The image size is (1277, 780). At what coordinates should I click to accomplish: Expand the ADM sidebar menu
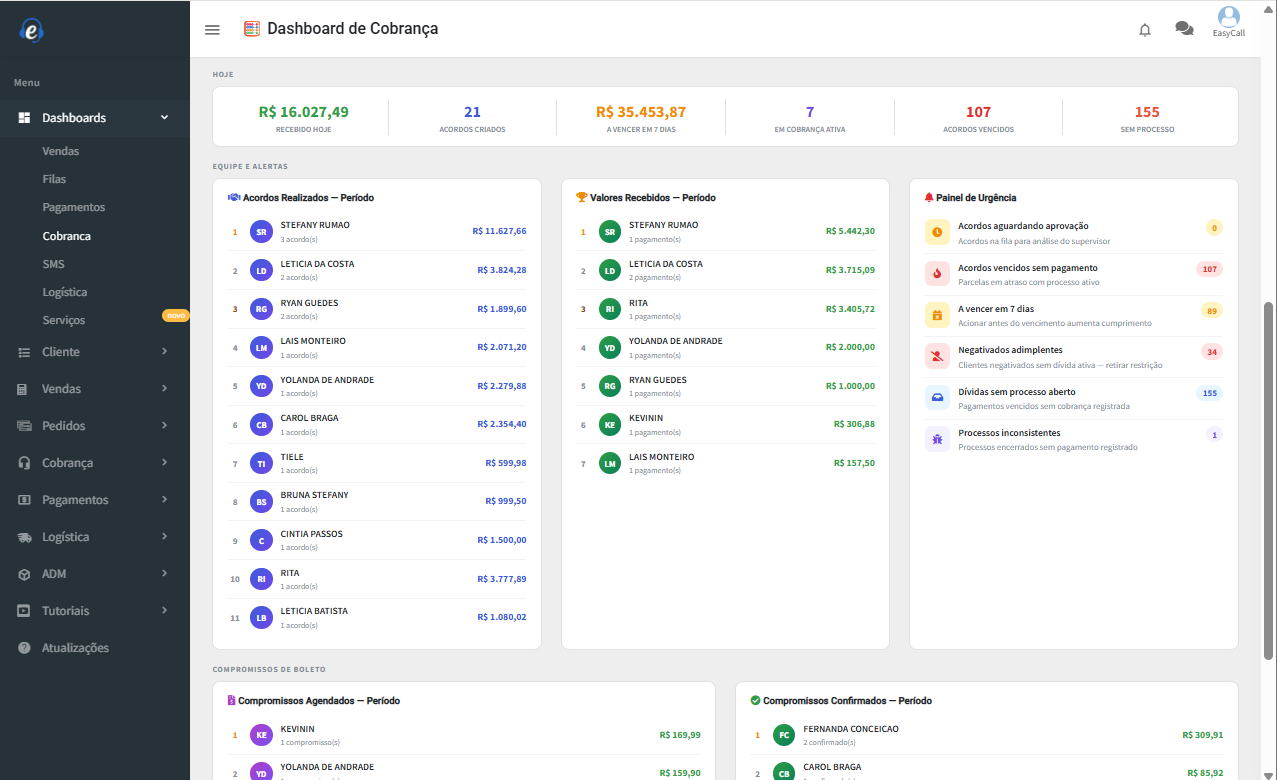pyautogui.click(x=95, y=574)
